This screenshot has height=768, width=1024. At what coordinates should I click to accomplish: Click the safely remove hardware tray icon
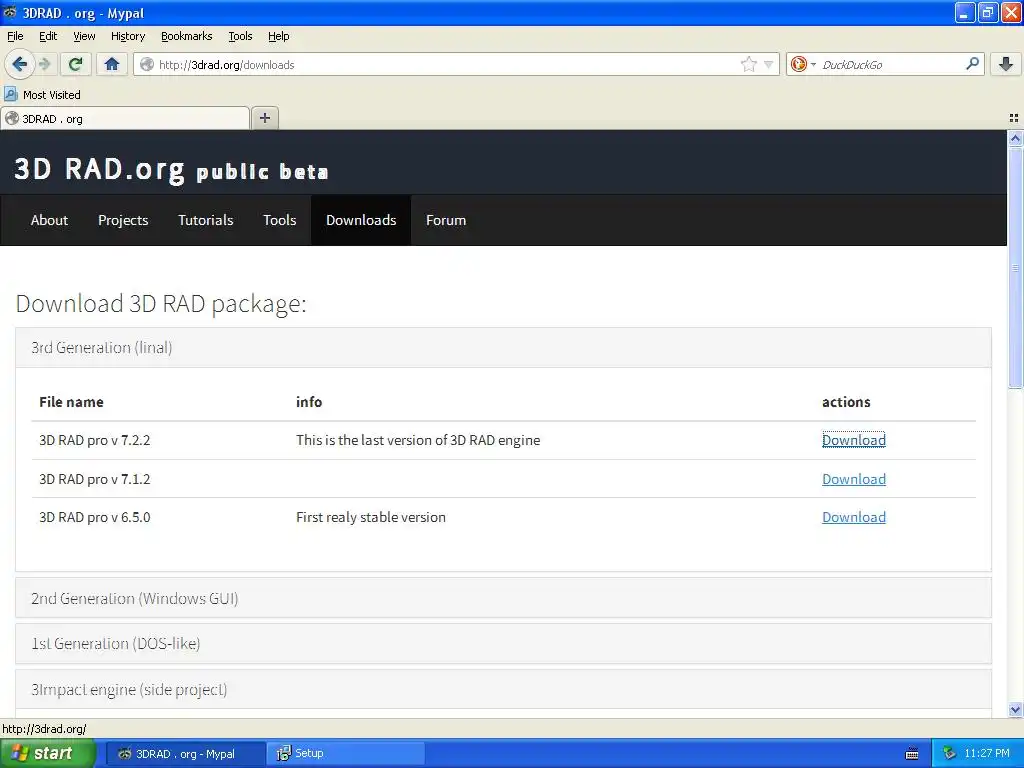pyautogui.click(x=949, y=753)
